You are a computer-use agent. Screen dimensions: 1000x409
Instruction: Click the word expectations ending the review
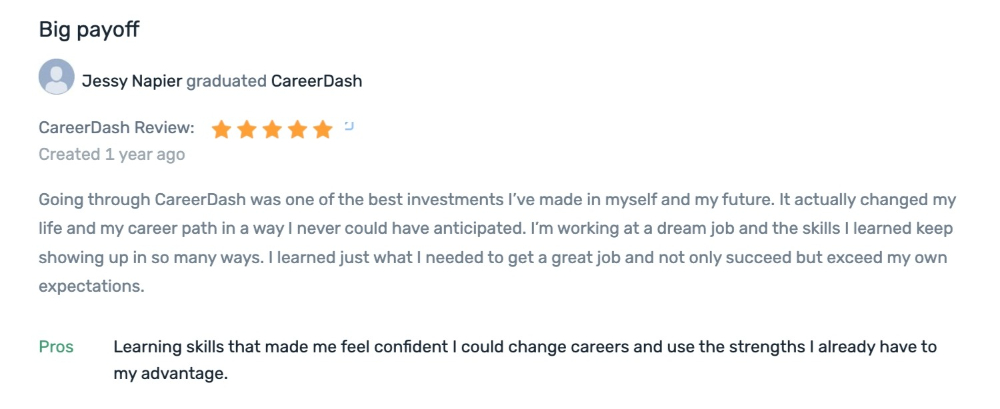point(91,287)
